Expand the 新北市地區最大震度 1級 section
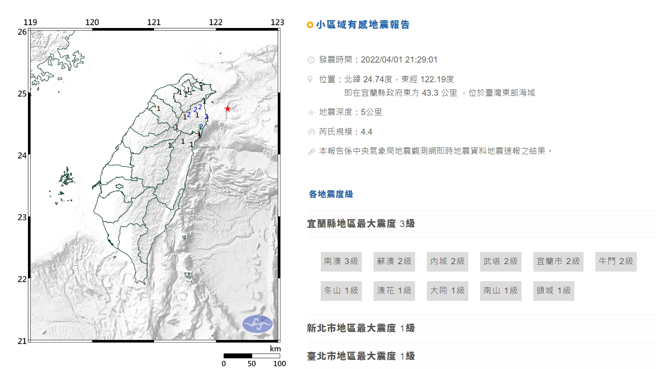This screenshot has height=369, width=656. click(x=481, y=328)
